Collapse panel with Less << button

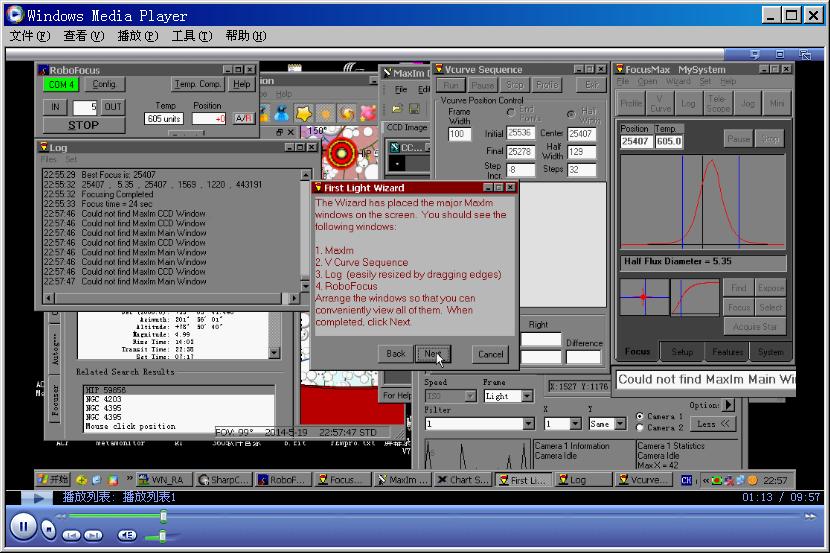point(713,424)
